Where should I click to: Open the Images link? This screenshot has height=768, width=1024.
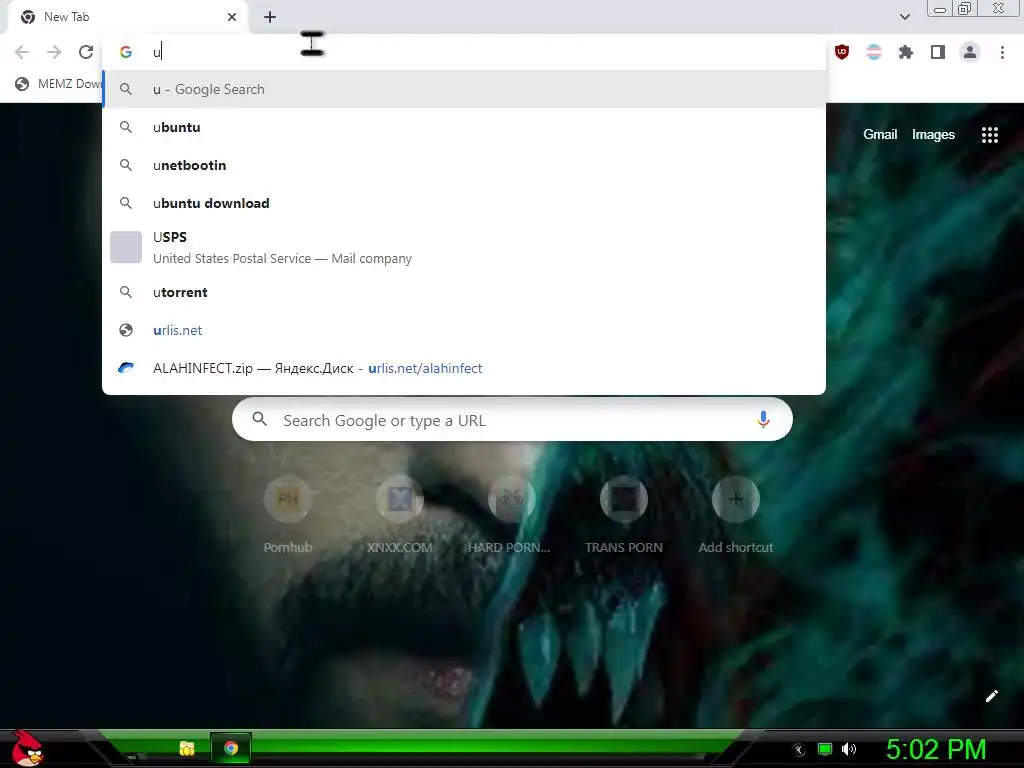[x=933, y=135]
